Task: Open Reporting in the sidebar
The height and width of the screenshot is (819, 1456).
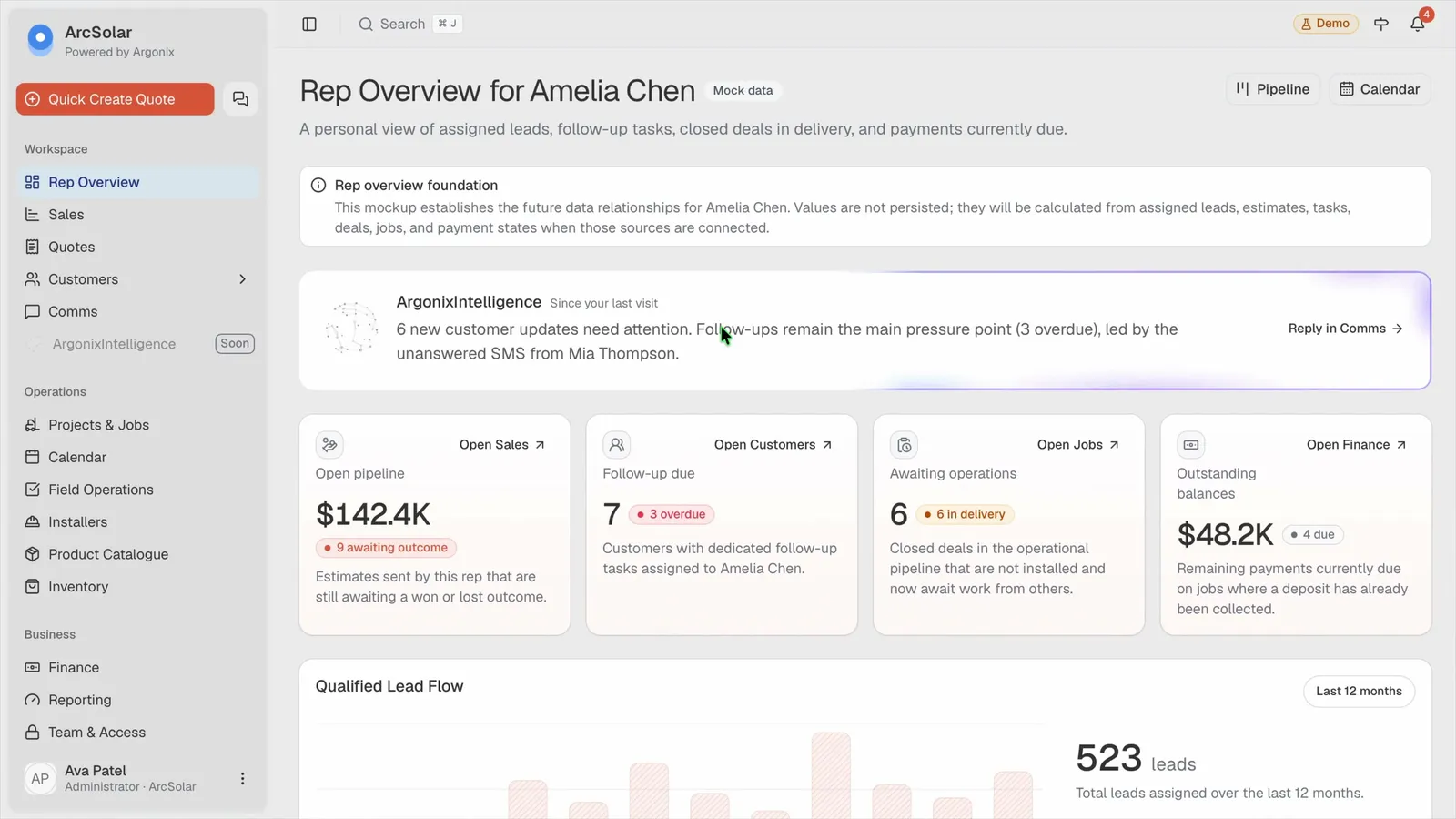Action: pos(137,700)
